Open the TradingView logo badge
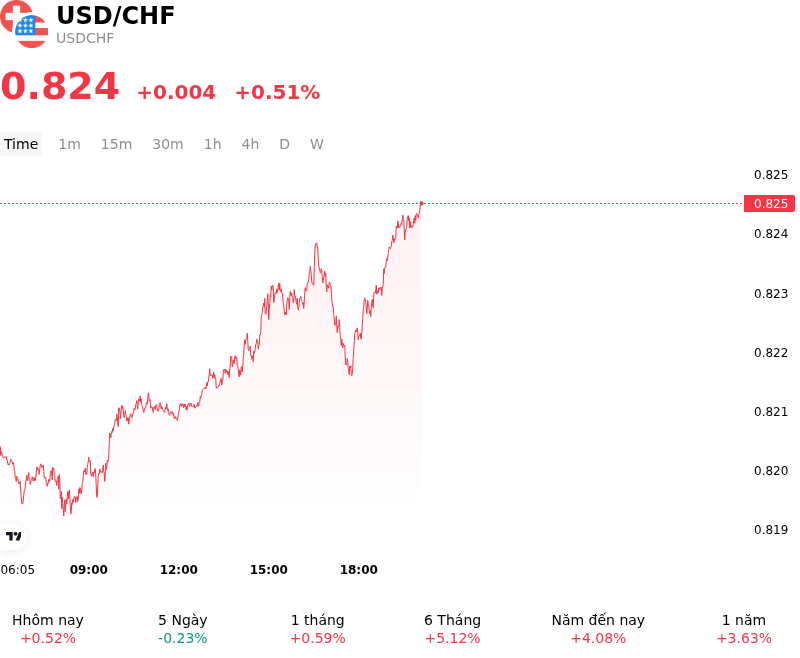Screen dimensions: 800x658 (13, 536)
